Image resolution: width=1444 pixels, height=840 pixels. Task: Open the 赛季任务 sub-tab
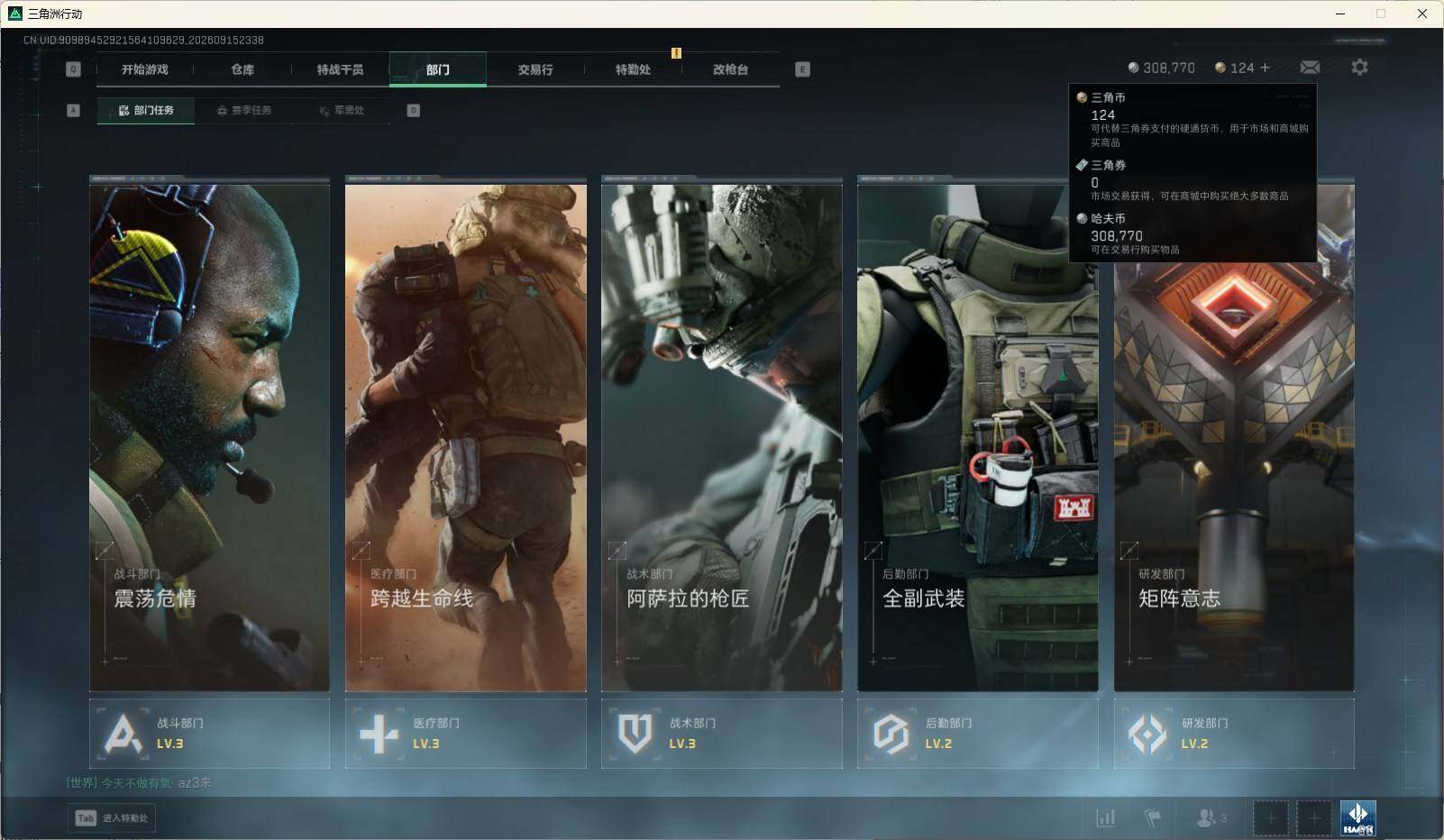click(x=243, y=110)
